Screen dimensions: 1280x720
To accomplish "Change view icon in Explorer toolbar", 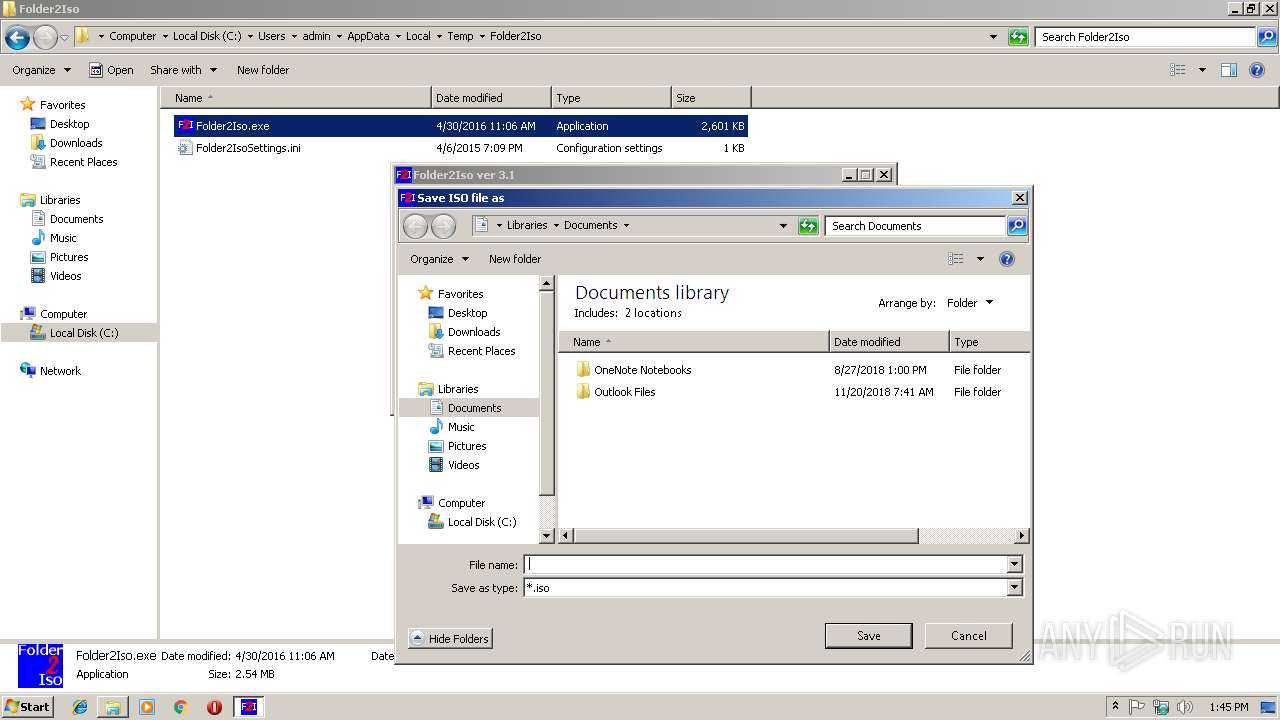I will 1178,70.
